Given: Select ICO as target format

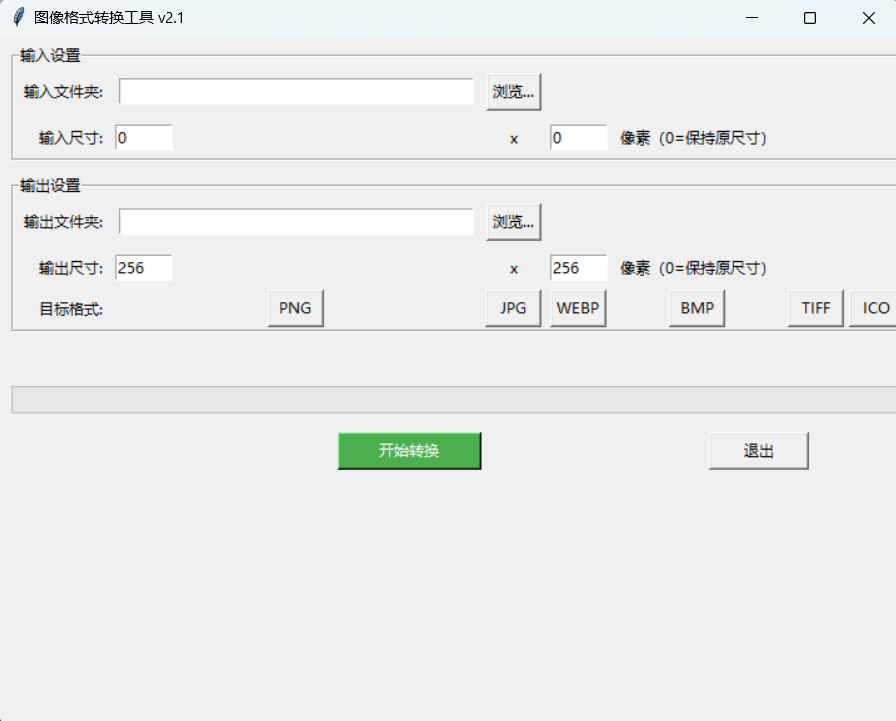Looking at the screenshot, I should (x=872, y=308).
